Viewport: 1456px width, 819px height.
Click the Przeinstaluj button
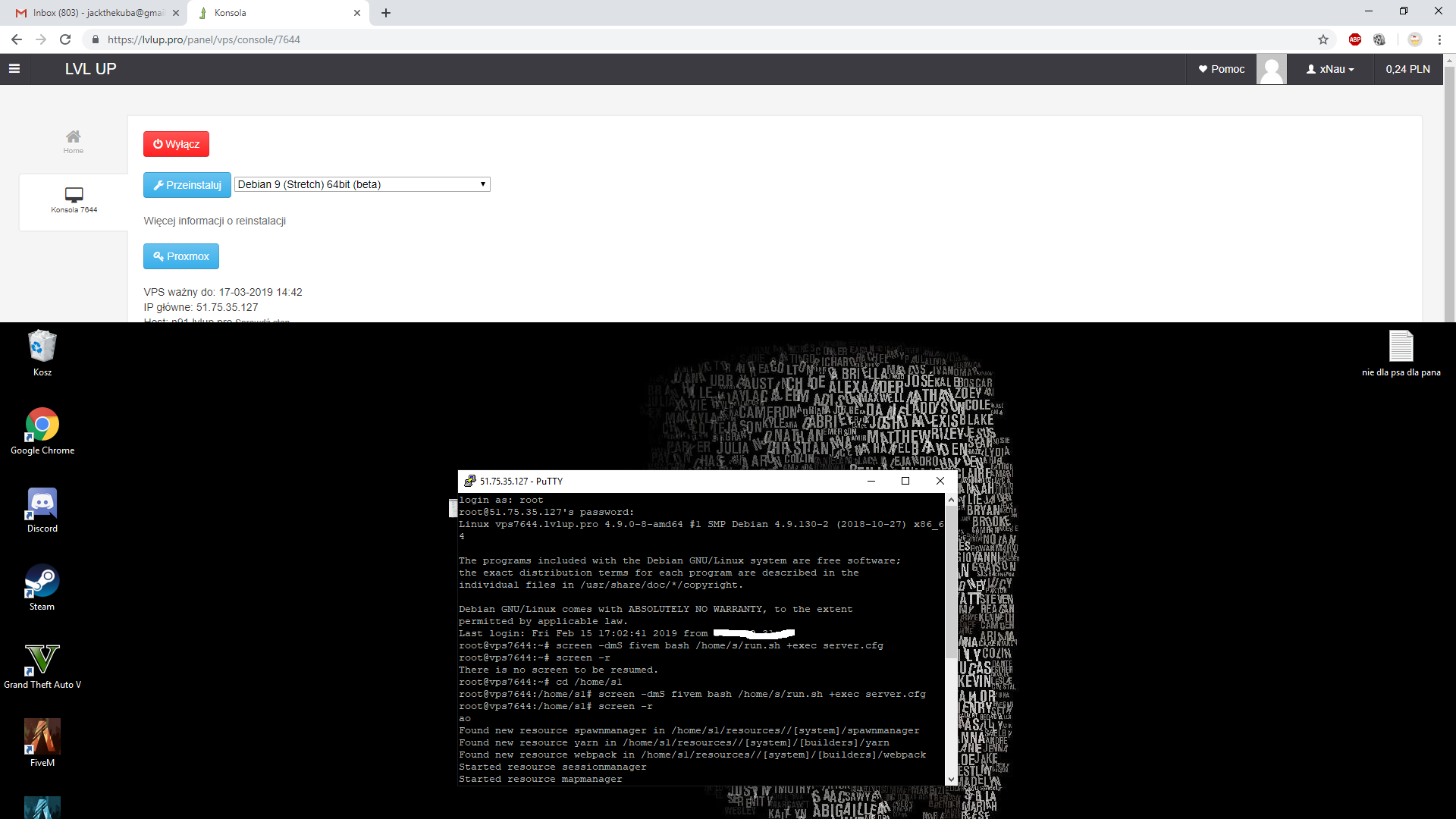[187, 185]
